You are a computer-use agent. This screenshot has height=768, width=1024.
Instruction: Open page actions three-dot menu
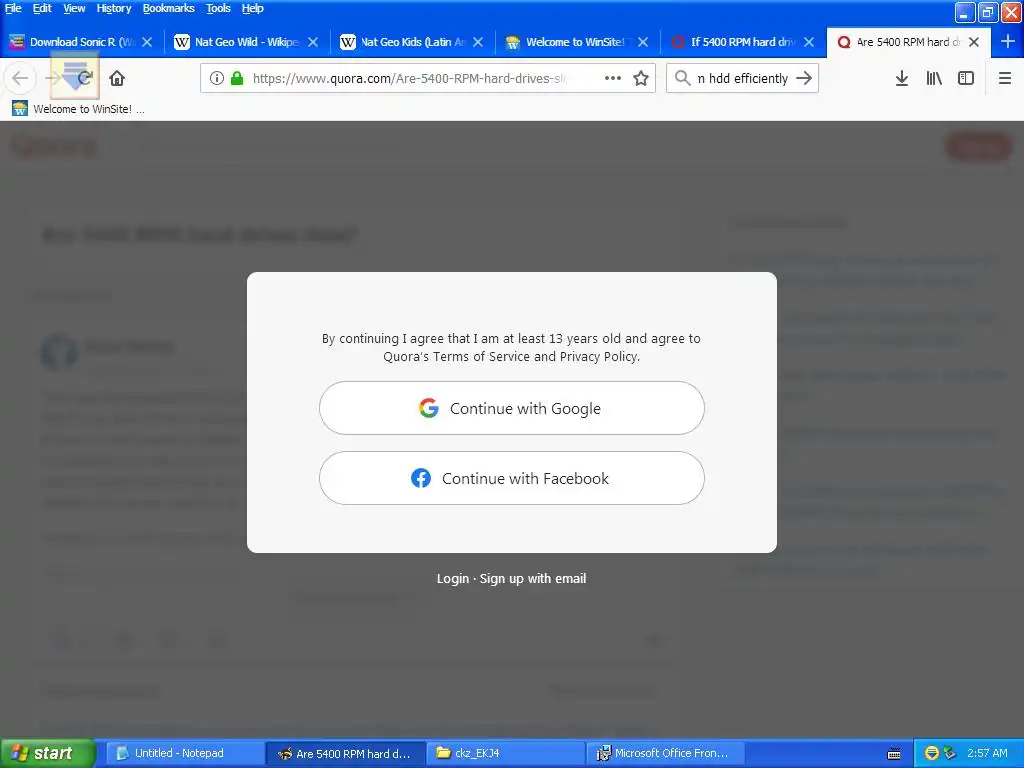tap(613, 78)
